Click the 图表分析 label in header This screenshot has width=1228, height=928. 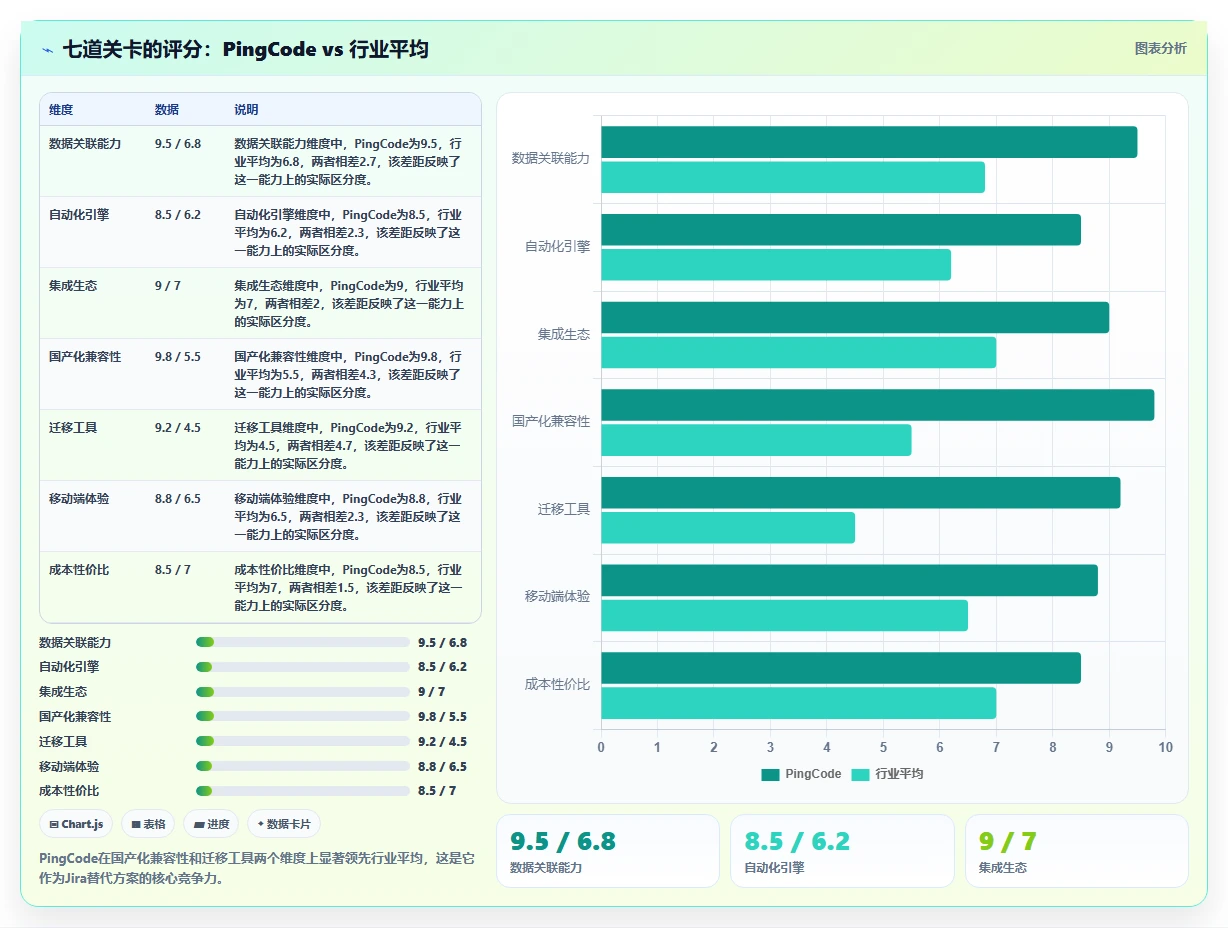pyautogui.click(x=1160, y=48)
